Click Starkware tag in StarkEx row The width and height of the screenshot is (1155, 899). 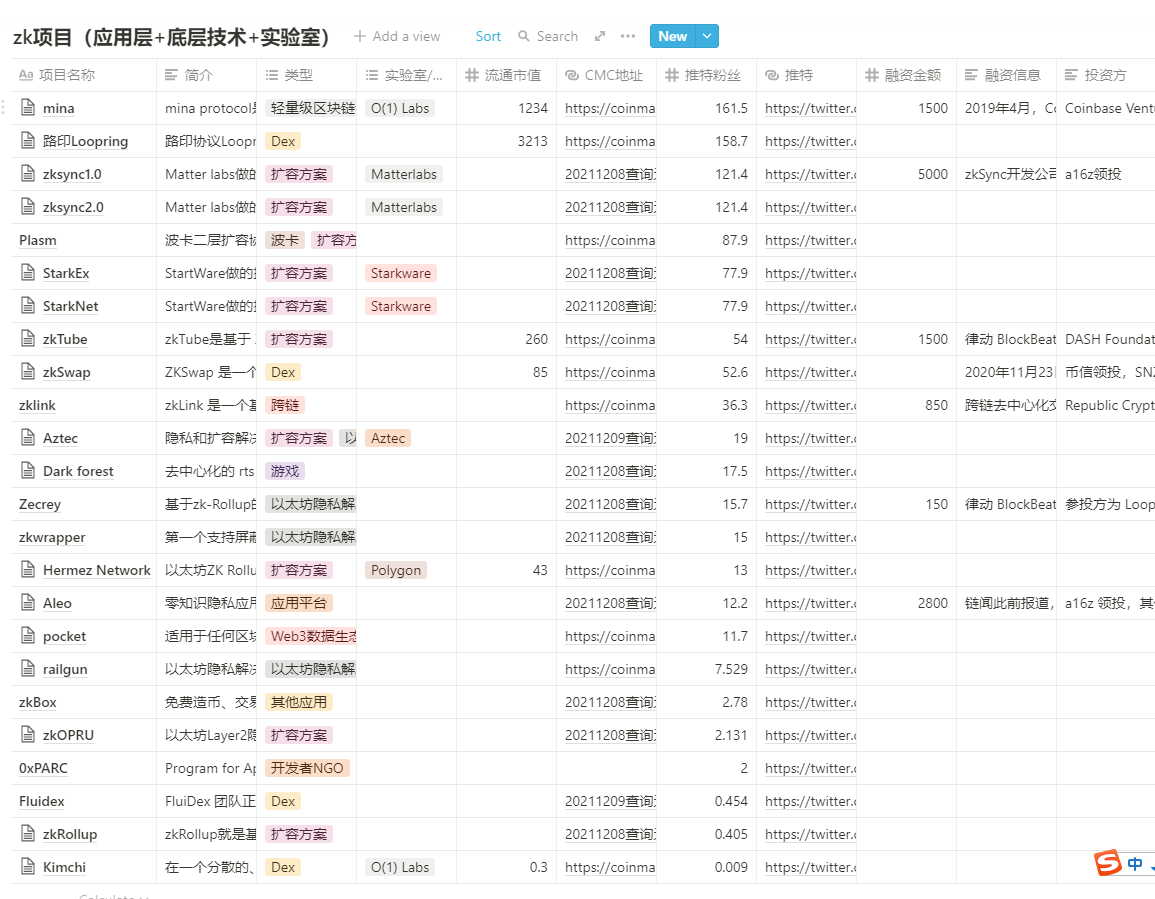click(x=401, y=273)
